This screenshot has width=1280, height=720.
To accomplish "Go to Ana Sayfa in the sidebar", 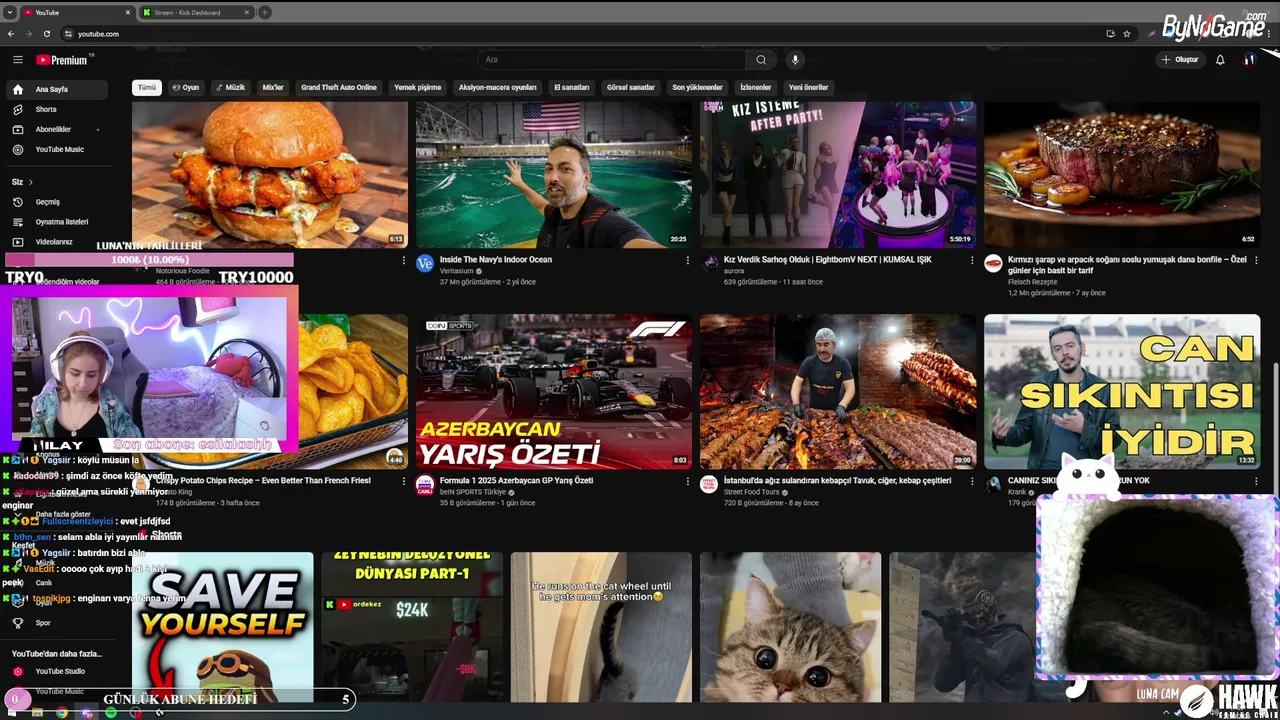I will point(56,89).
